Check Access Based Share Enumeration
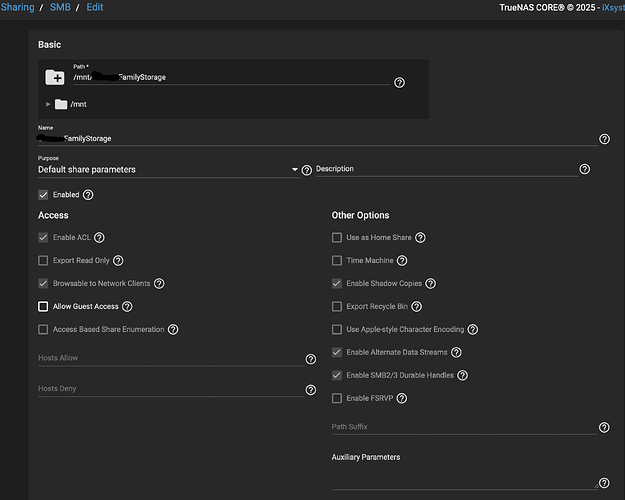This screenshot has height=500, width=625. [43, 330]
